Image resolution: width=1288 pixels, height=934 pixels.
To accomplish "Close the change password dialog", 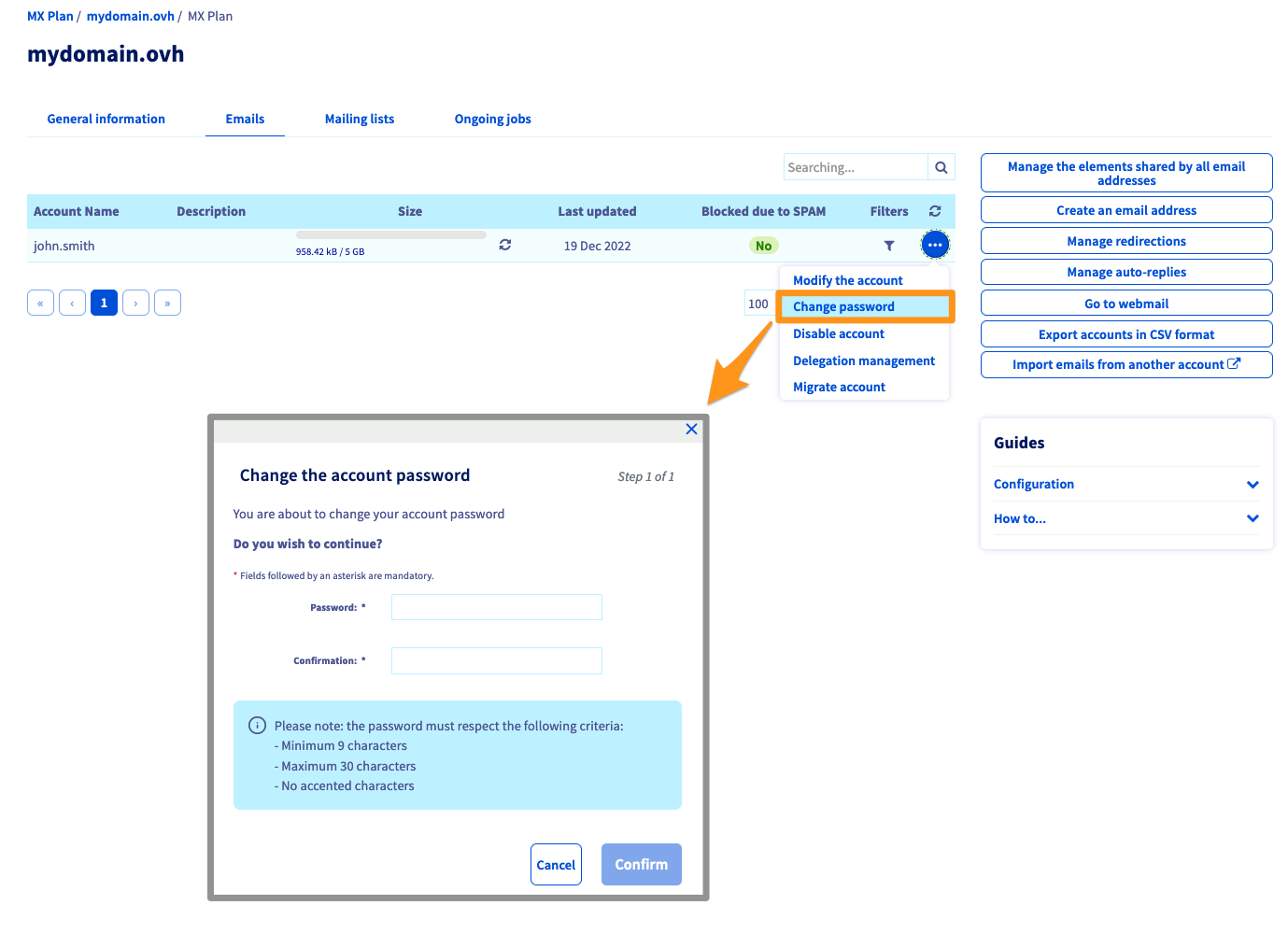I will click(x=691, y=429).
